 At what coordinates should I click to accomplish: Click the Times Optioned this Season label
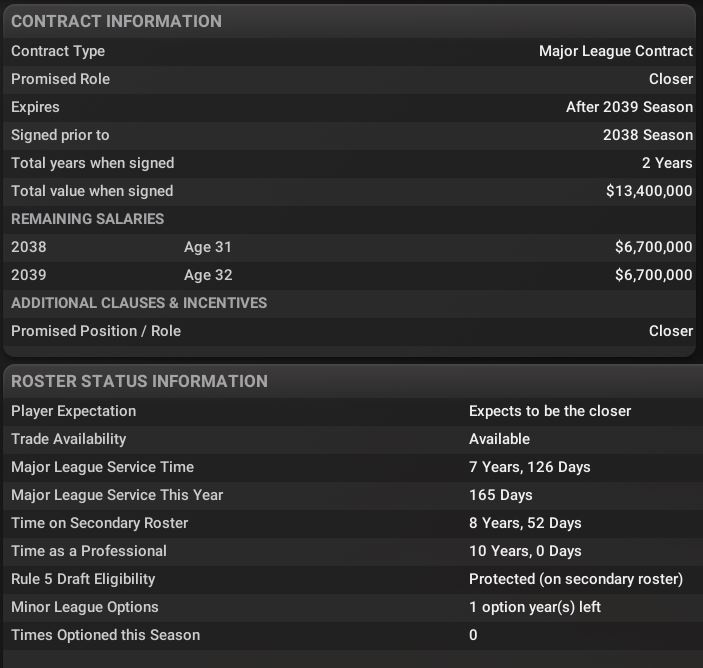coord(105,635)
